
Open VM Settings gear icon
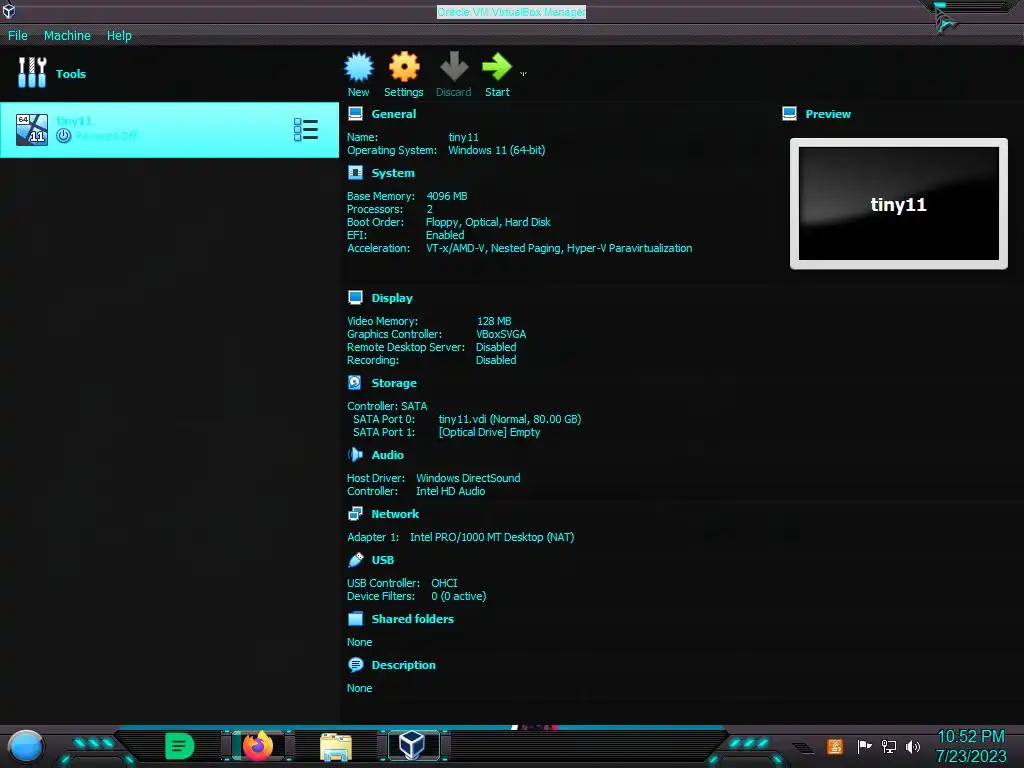click(x=404, y=67)
